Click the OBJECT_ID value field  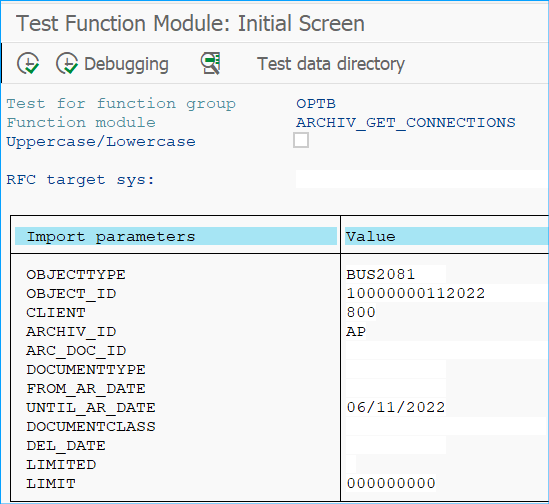(x=447, y=293)
